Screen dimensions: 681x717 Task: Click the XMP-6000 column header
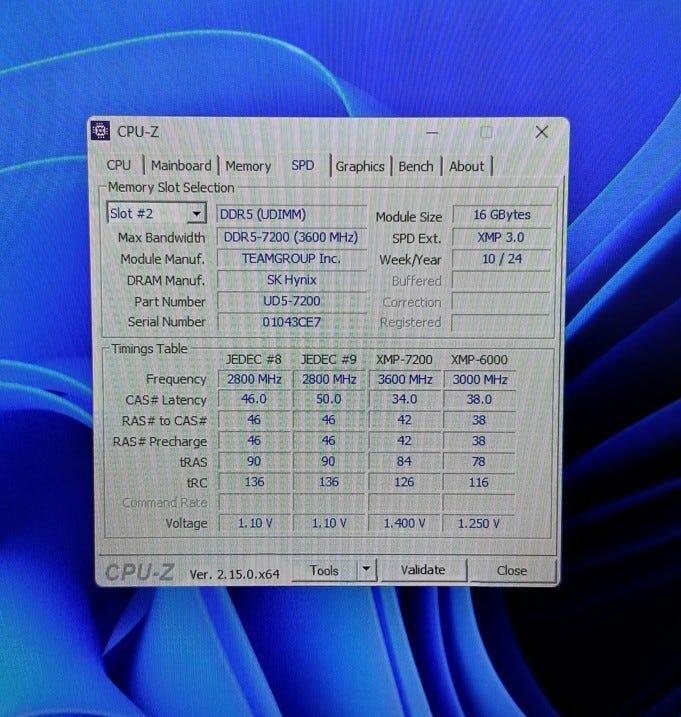click(x=479, y=359)
